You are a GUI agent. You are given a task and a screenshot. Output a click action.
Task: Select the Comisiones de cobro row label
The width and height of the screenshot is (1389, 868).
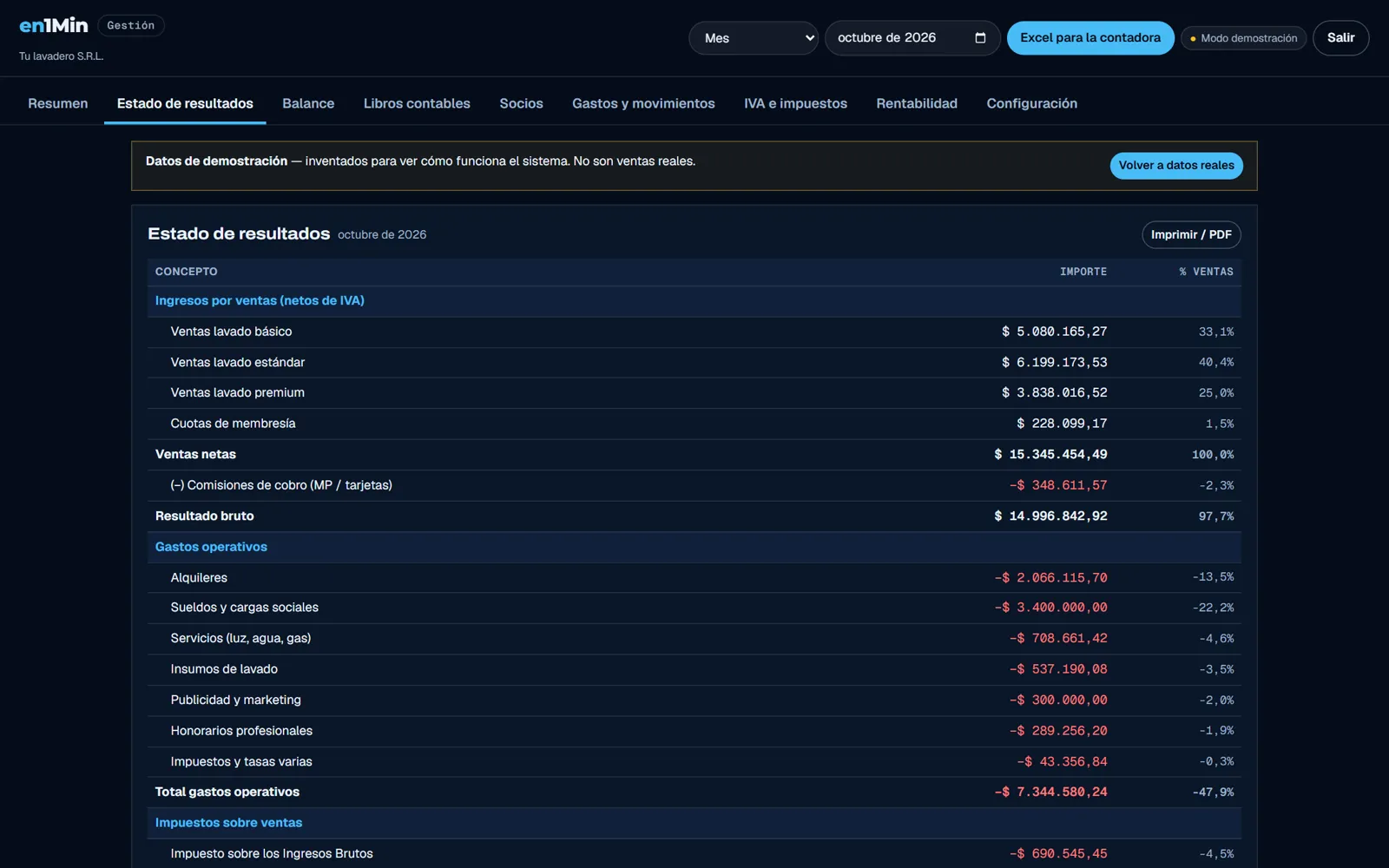tap(281, 485)
